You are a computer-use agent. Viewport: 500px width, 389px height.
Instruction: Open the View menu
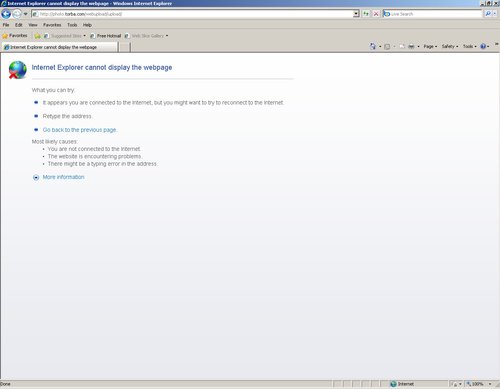(x=33, y=25)
